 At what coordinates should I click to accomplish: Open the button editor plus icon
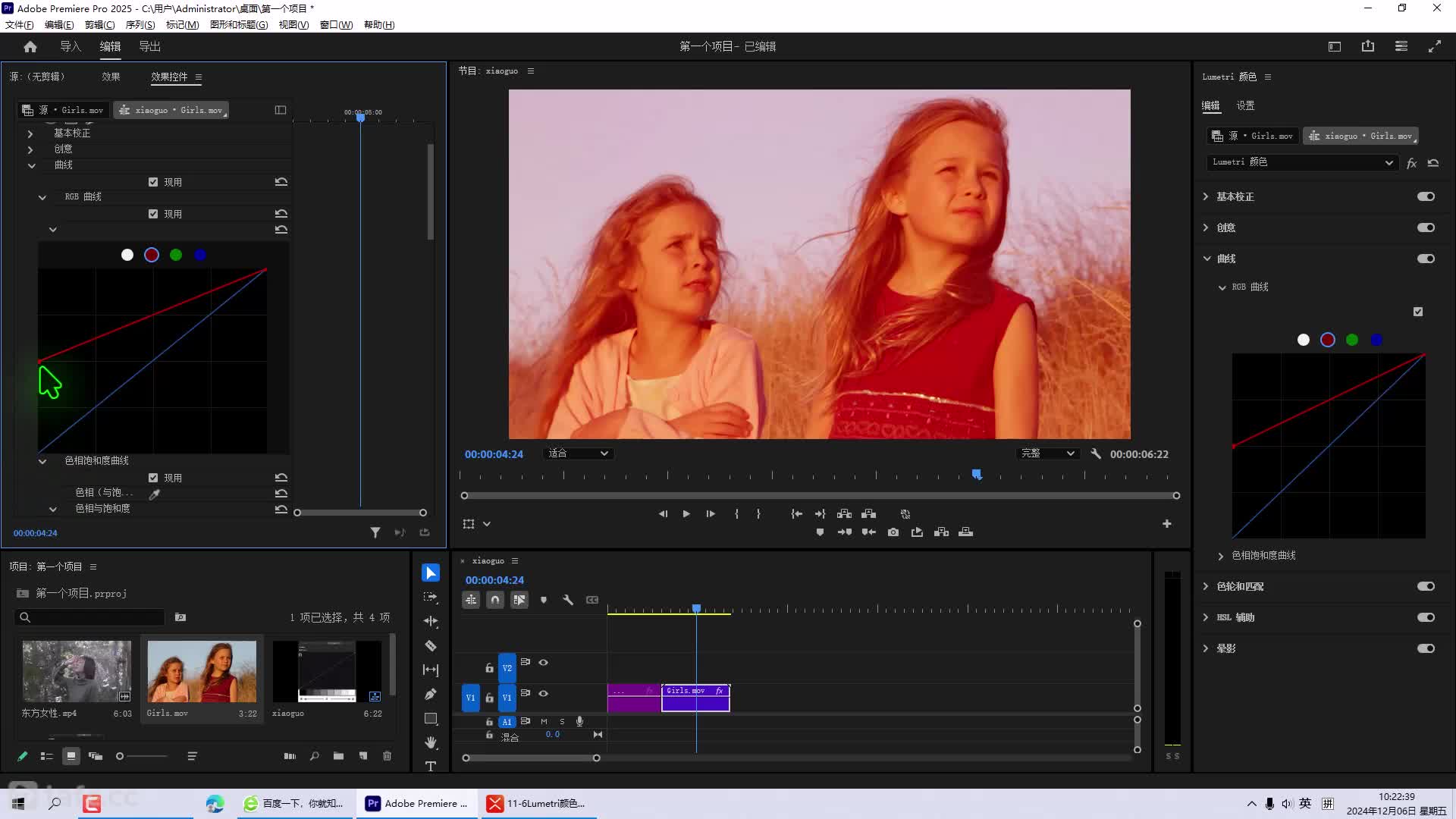point(1167,523)
